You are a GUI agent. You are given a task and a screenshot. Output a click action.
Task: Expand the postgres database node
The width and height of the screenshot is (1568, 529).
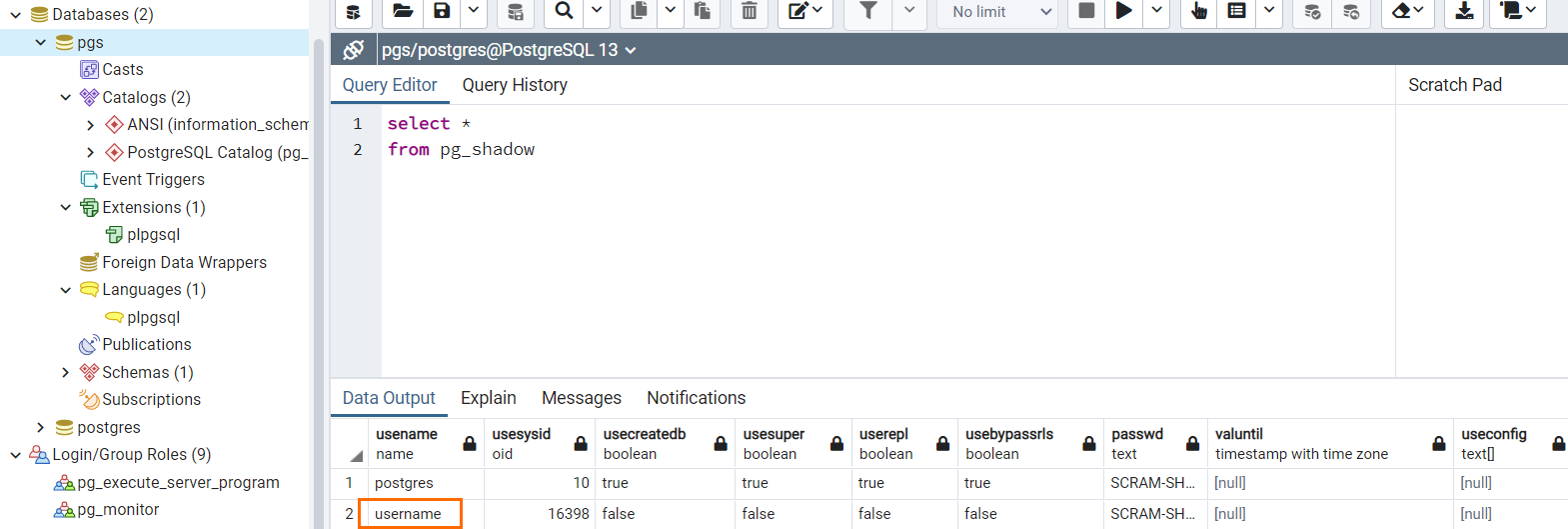[41, 427]
